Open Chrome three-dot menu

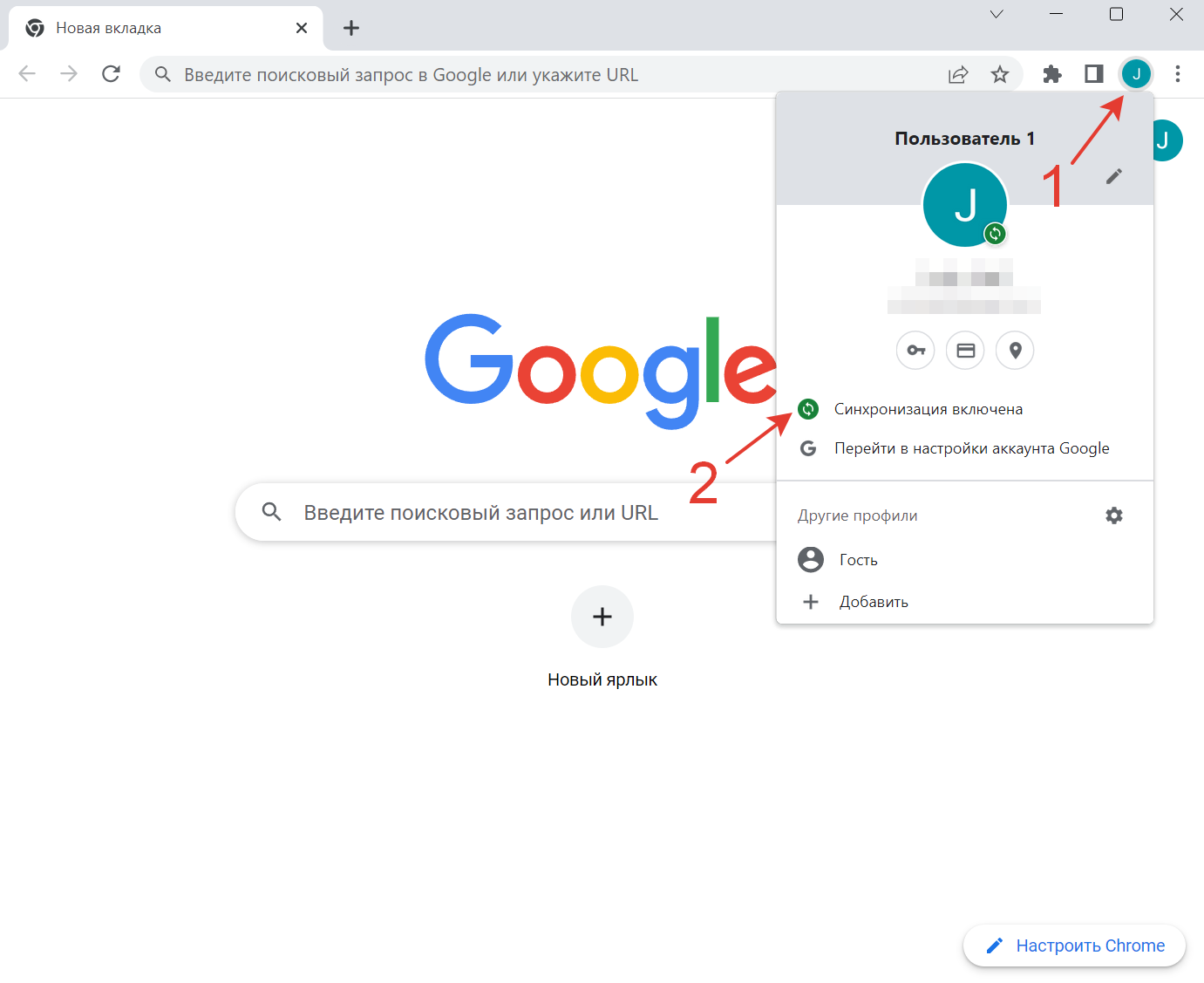pos(1178,74)
